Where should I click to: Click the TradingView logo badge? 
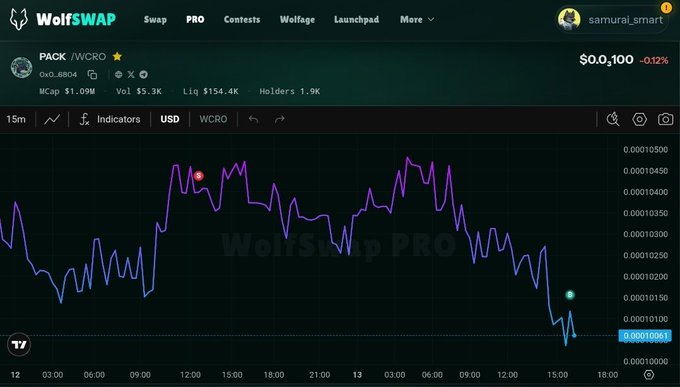pyautogui.click(x=19, y=345)
